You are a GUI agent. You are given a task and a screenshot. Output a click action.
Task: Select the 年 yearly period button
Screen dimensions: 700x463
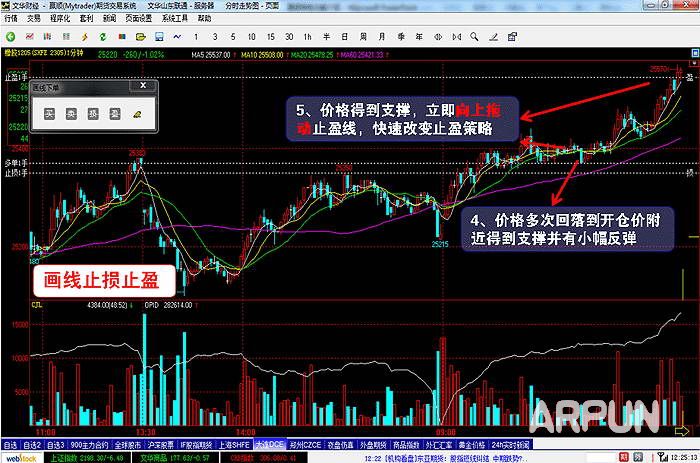point(419,37)
